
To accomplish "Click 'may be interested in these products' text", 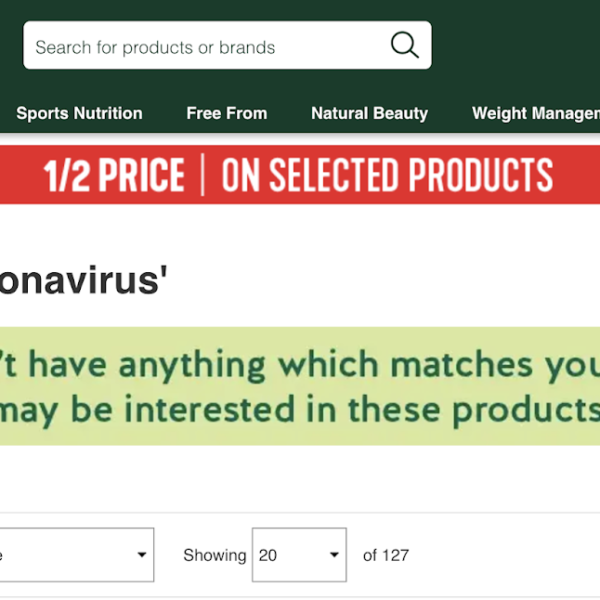I will pos(300,410).
